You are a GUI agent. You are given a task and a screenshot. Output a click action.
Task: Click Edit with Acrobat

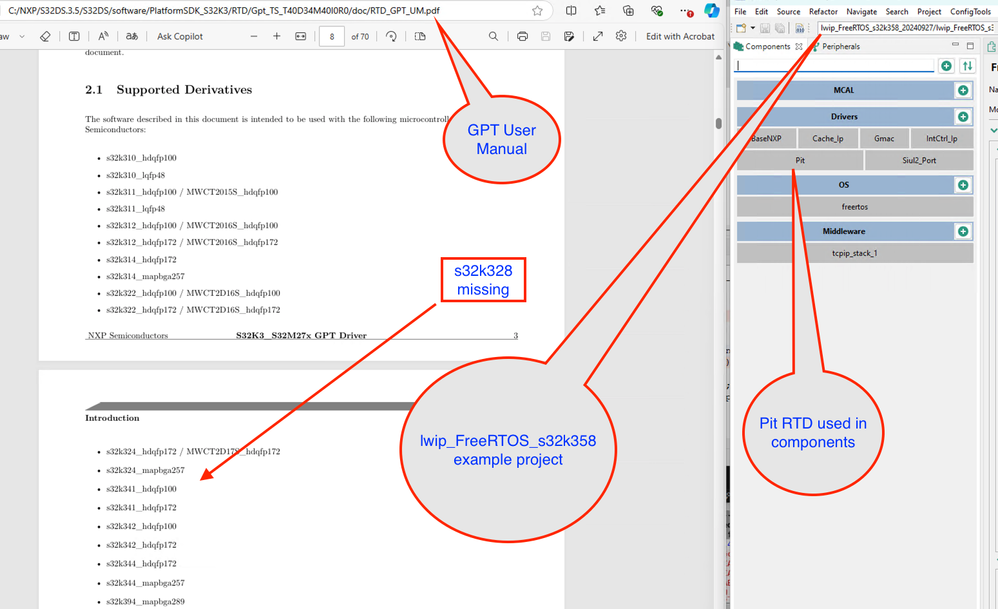tap(680, 36)
